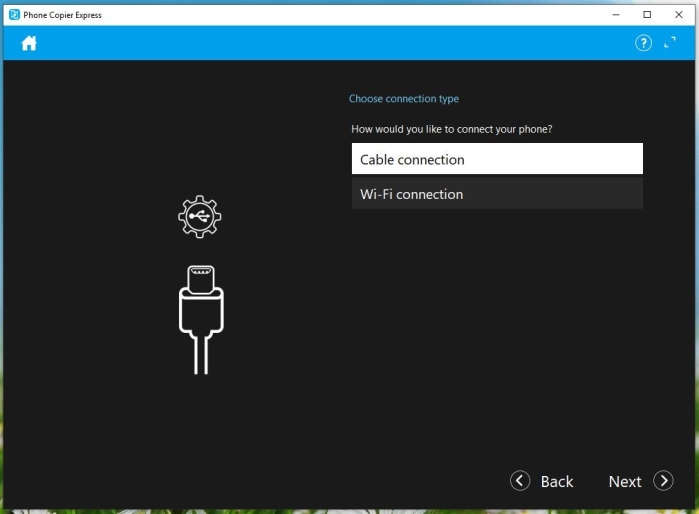This screenshot has height=514, width=699.
Task: Click the desktop wallpaper below the window
Action: [x=348, y=512]
